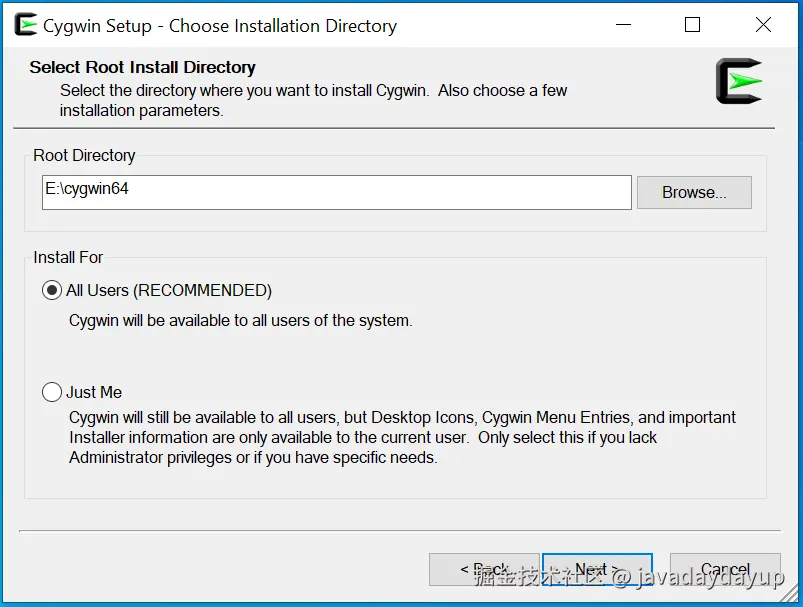Click the Next button to continue

(597, 567)
